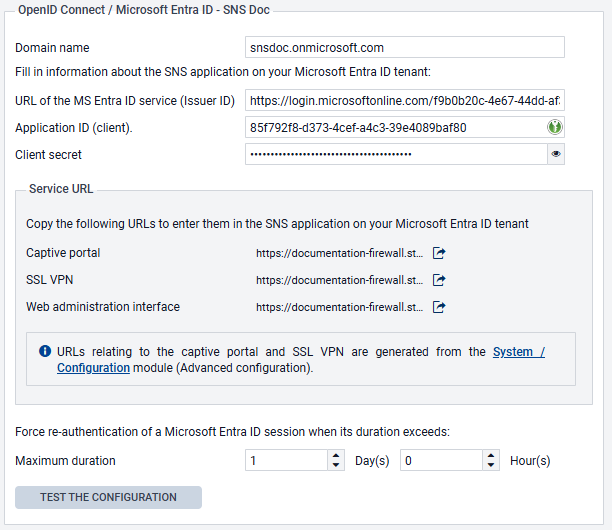Viewport: 612px width, 530px height.
Task: Click the green icon in Application ID field
Action: click(555, 128)
